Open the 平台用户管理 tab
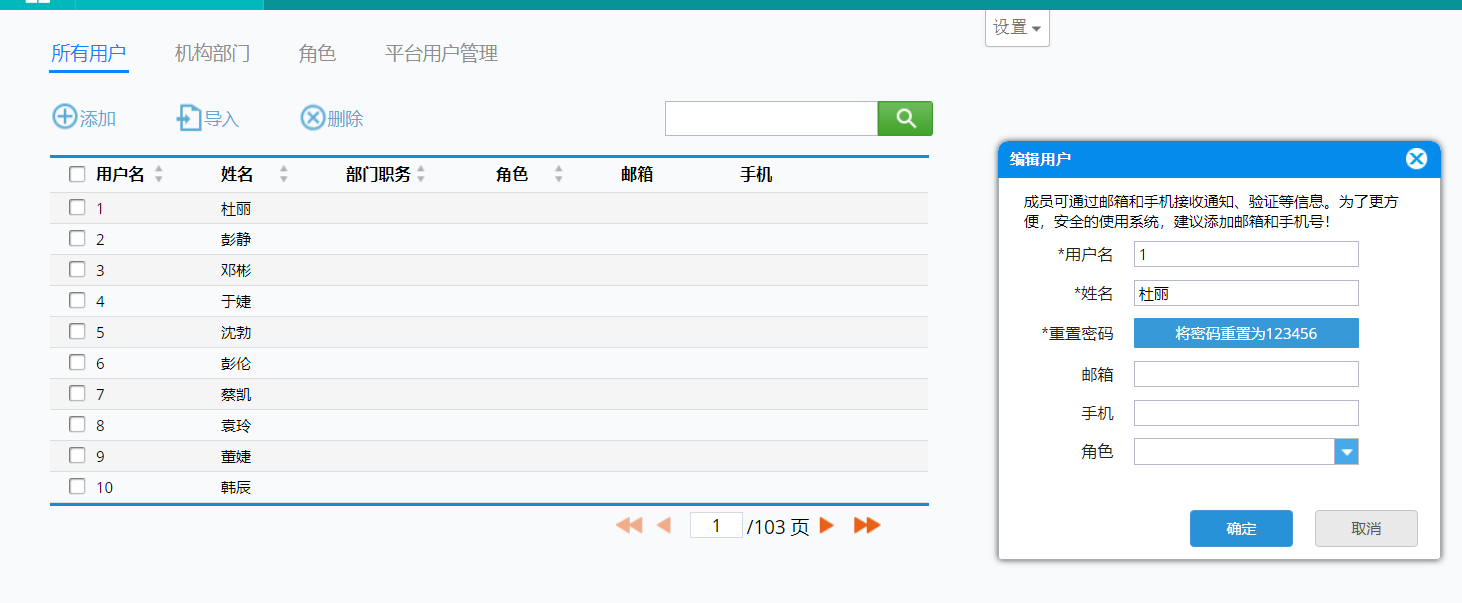 point(441,54)
